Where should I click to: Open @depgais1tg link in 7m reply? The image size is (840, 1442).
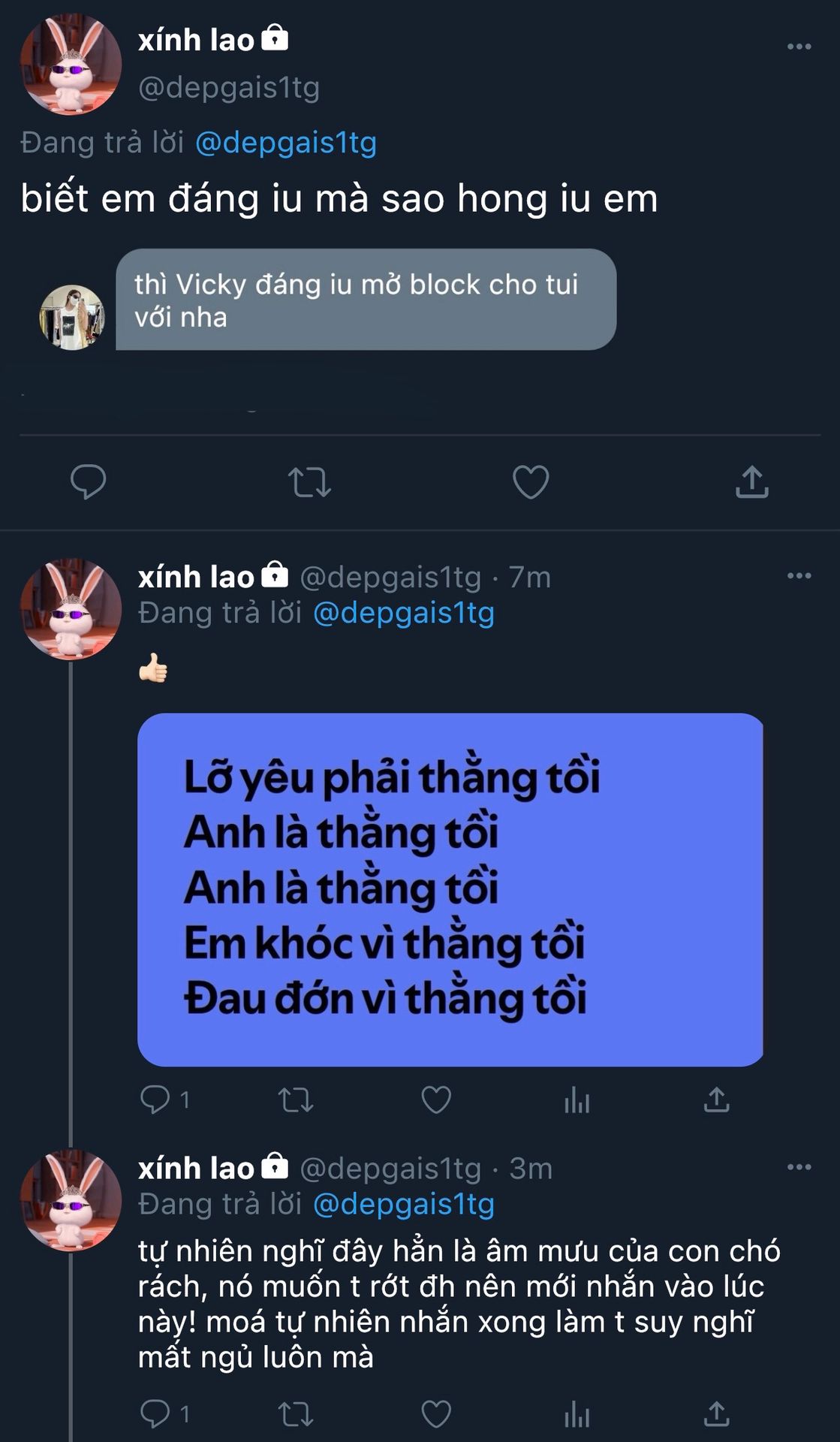(x=404, y=613)
